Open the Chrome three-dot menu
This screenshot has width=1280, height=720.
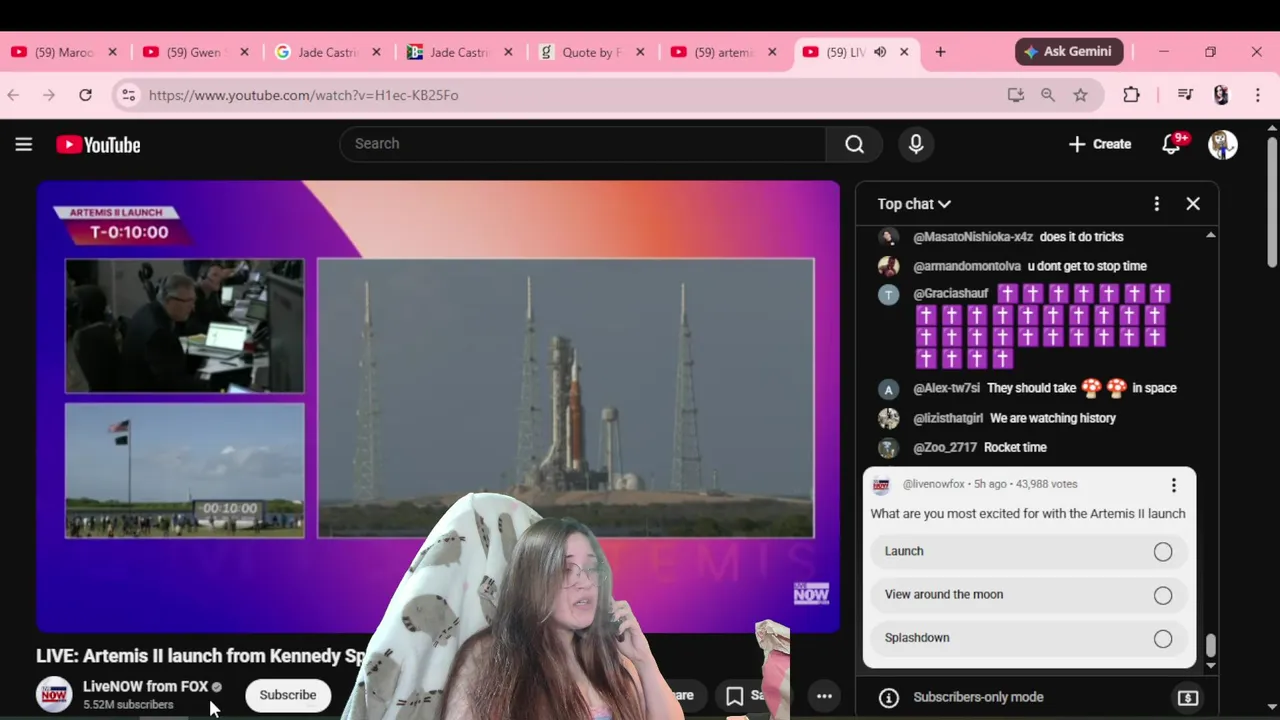click(x=1257, y=95)
